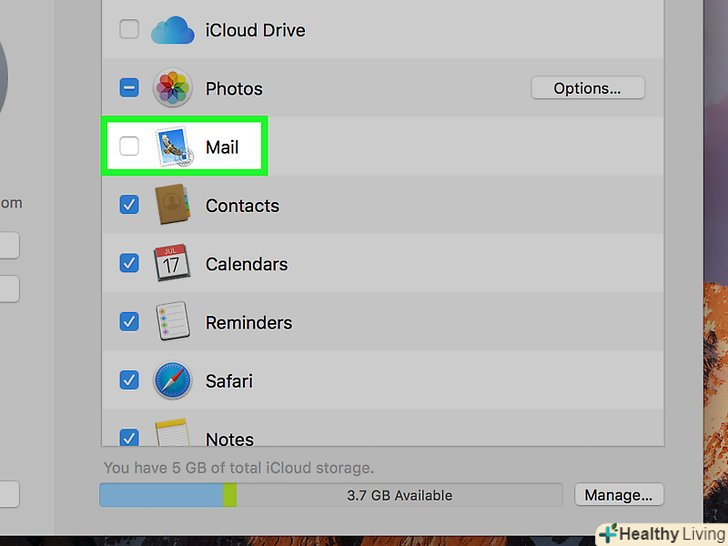Click the Reminders list icon
Screen dimensions: 728x546
click(172, 322)
